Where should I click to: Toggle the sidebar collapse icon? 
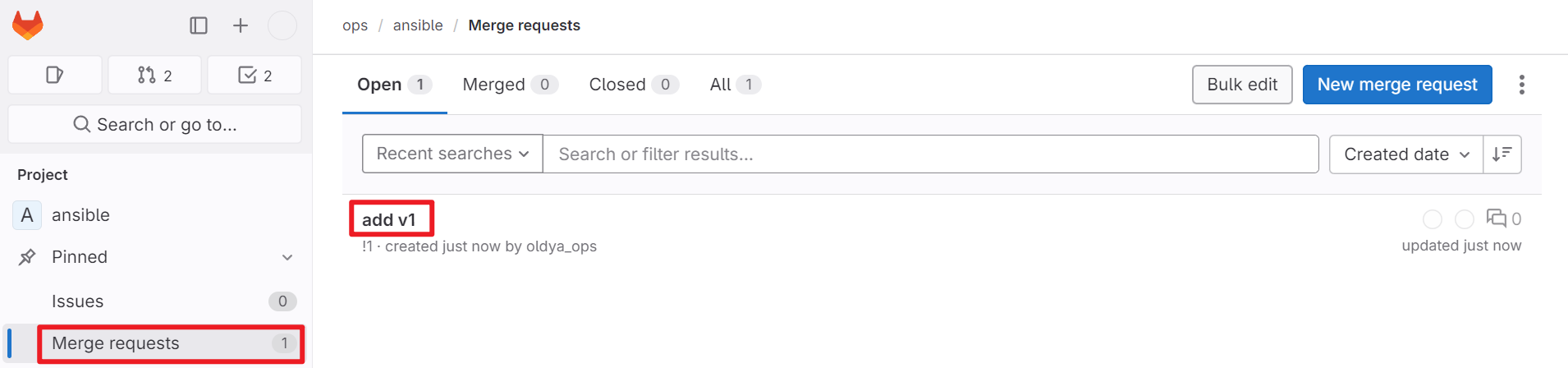[x=199, y=25]
